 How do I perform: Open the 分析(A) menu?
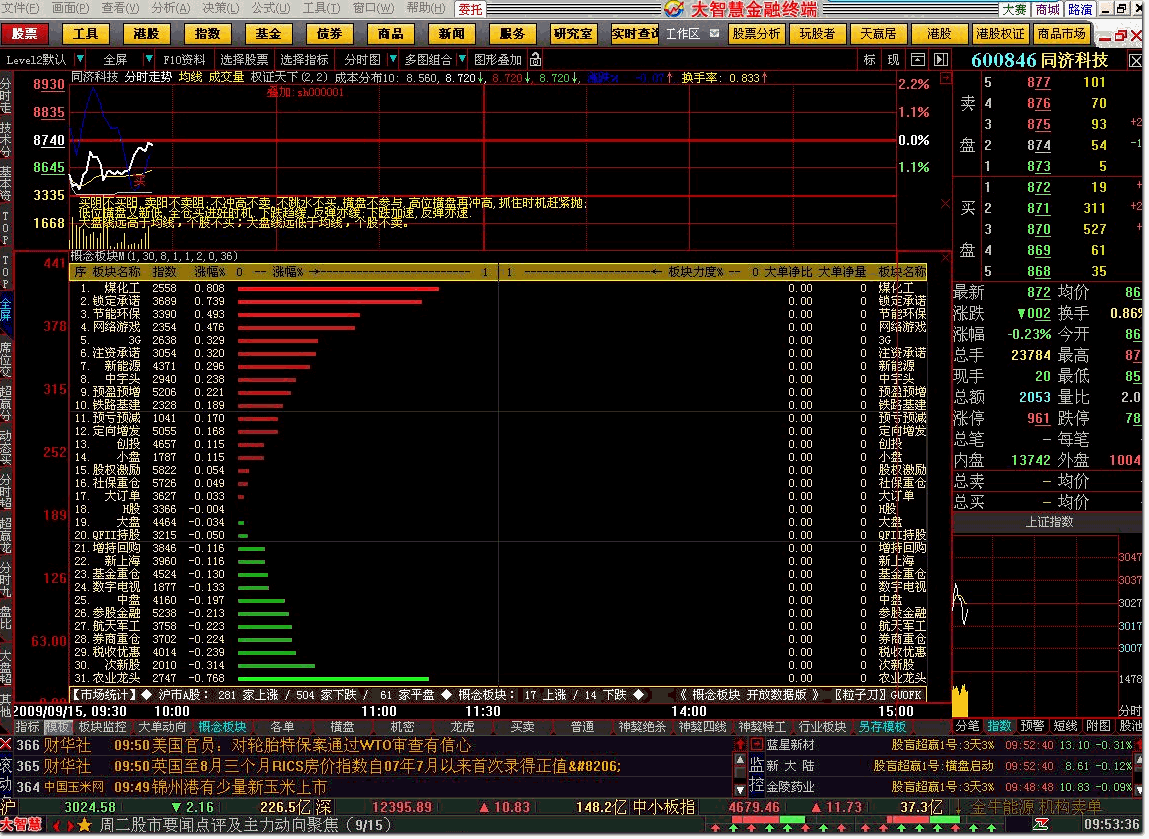[170, 8]
